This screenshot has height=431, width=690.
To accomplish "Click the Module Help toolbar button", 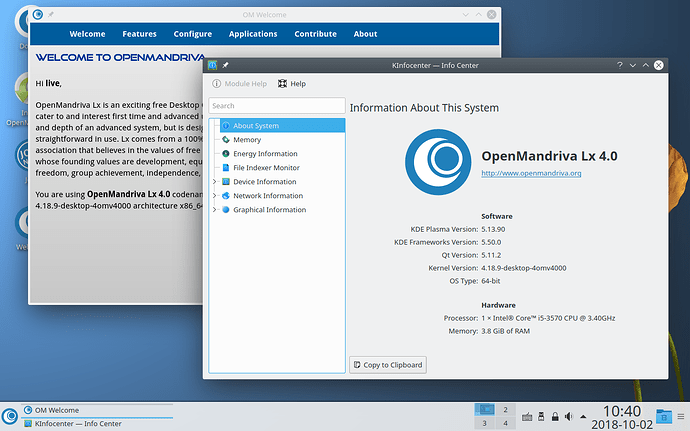I will [x=239, y=84].
